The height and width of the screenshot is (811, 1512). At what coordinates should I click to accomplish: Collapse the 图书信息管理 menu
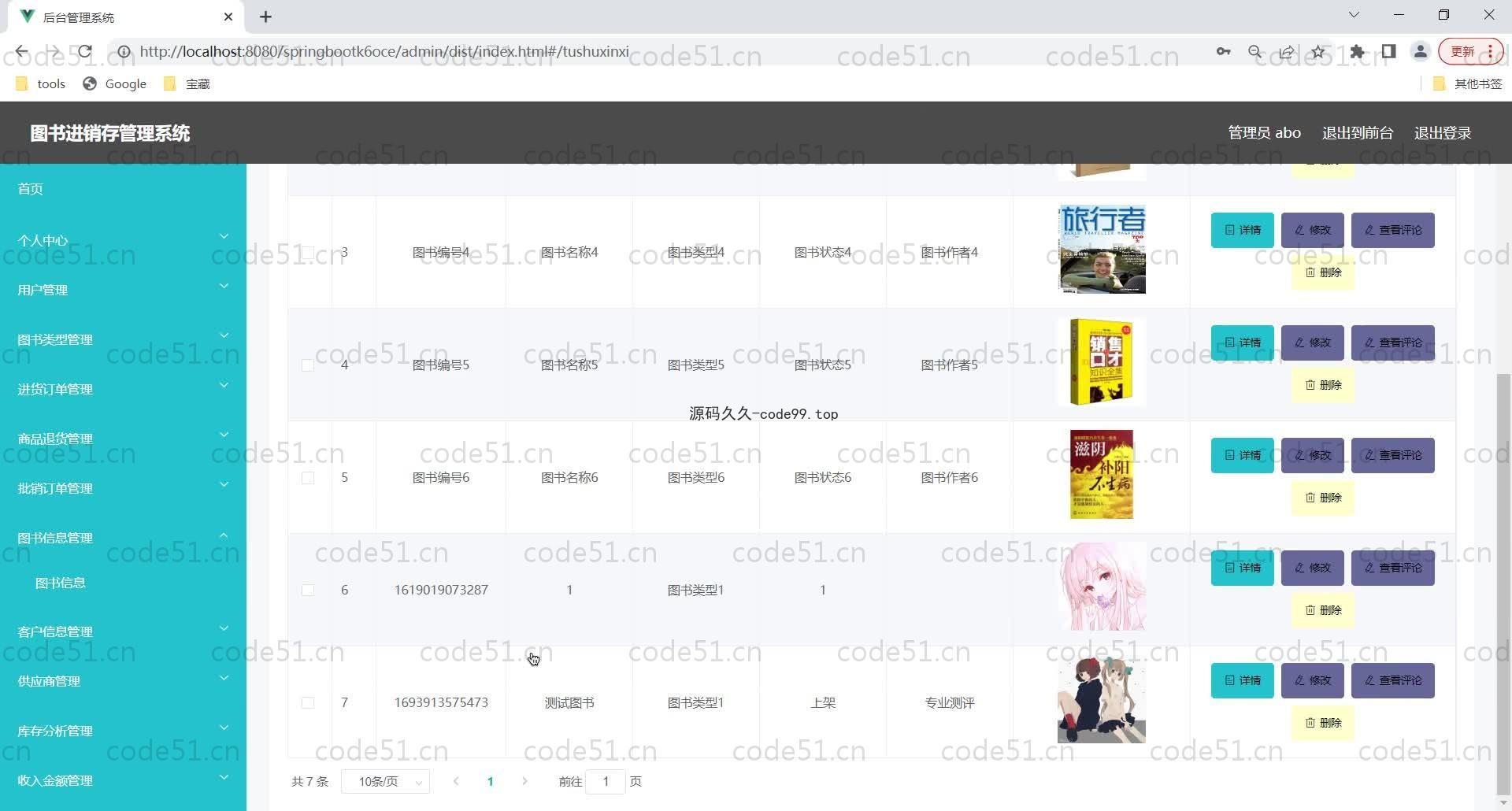pos(123,537)
